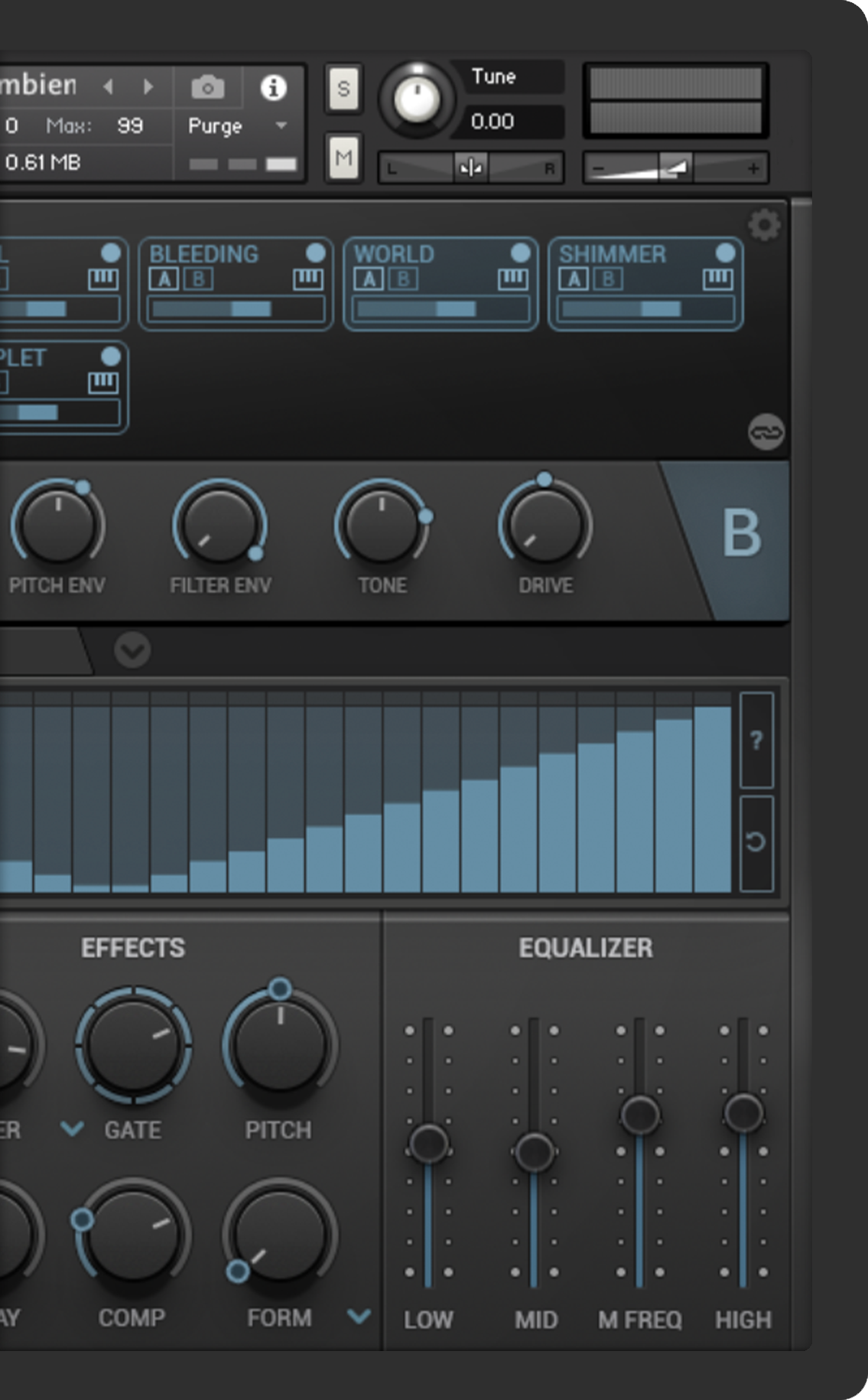Click the LOW equalizer slider handle
Viewport: 868px width, 1400px height.
pos(429,1144)
